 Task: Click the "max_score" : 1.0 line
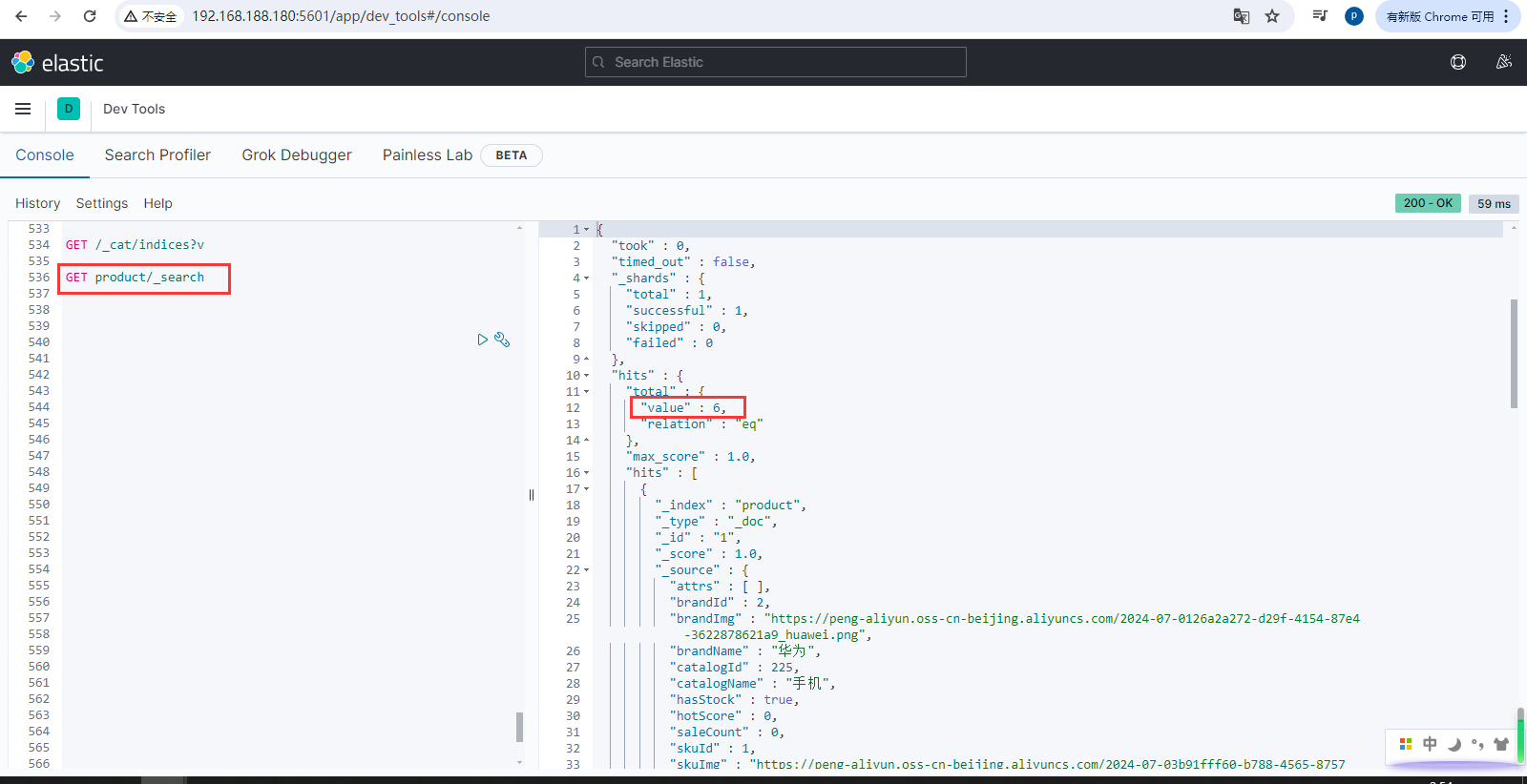point(691,457)
